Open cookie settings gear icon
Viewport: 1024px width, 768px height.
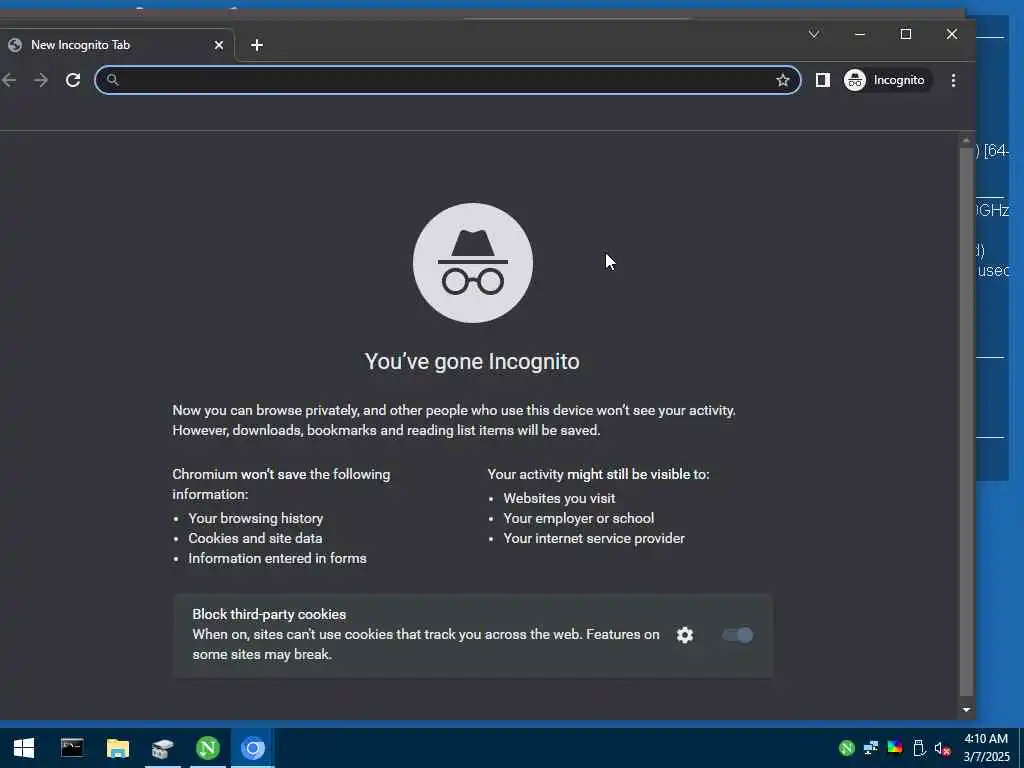[684, 635]
